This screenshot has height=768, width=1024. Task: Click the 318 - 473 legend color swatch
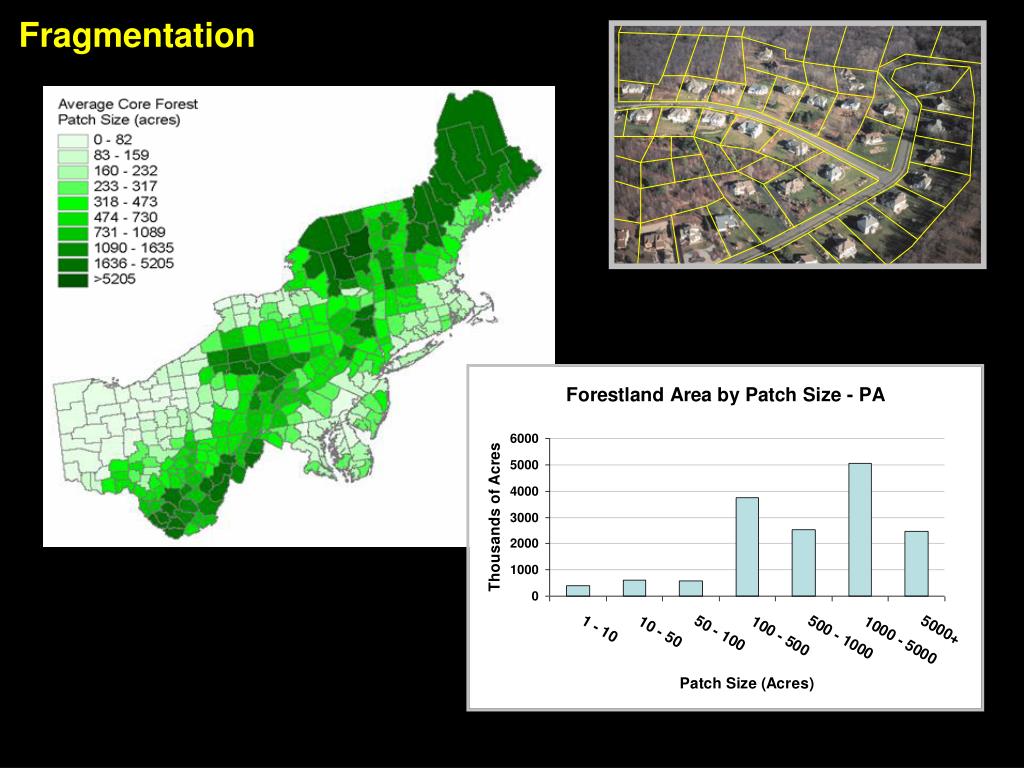pos(72,202)
